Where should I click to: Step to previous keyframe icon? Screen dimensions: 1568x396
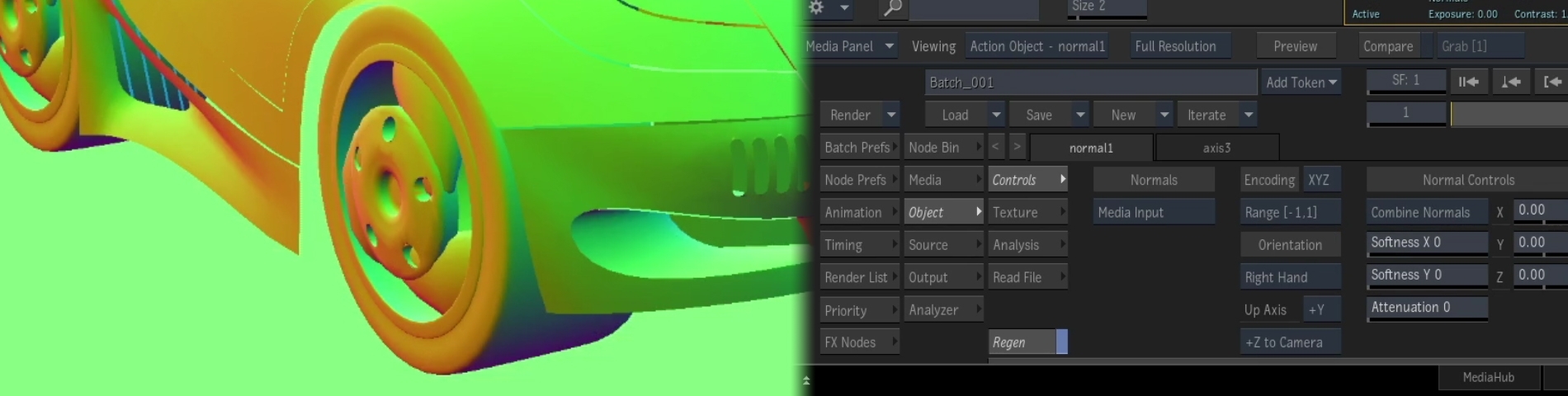[x=1511, y=82]
